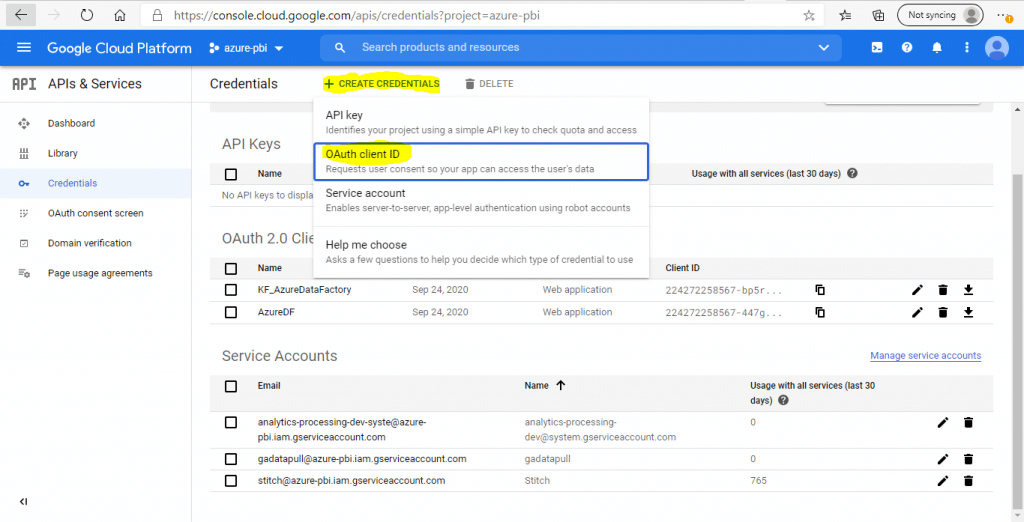Check the gadatapull account checkbox
This screenshot has width=1024, height=522.
tap(231, 459)
